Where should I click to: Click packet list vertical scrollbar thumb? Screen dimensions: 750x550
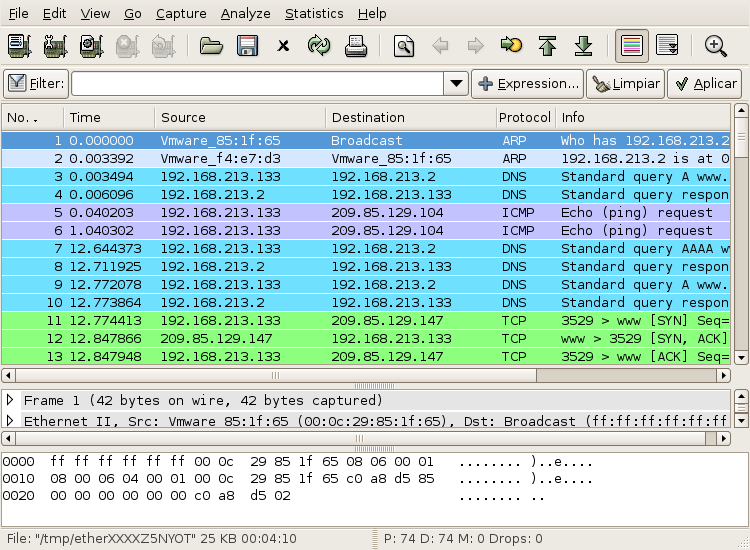[x=741, y=137]
